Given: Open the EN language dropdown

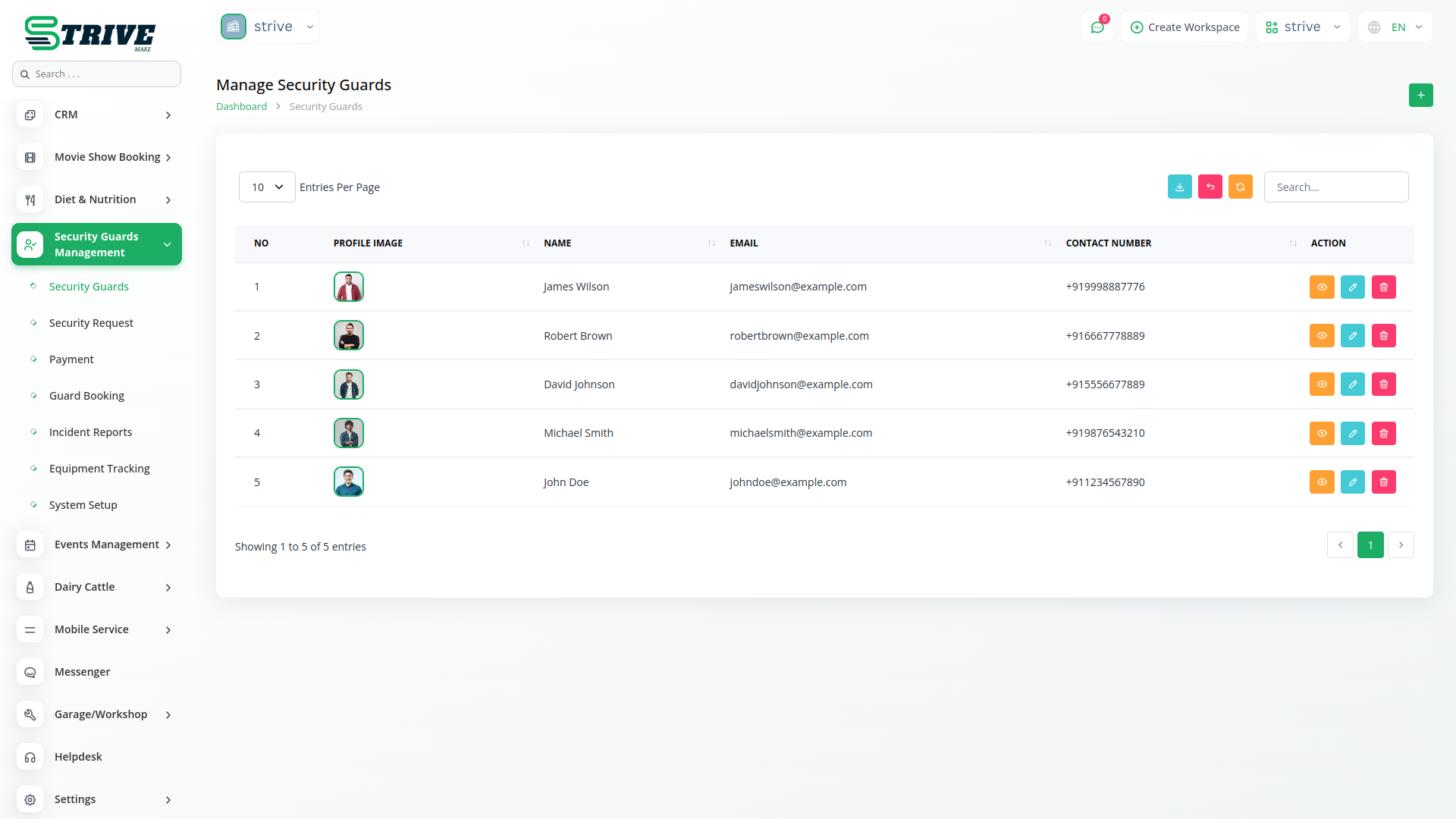Looking at the screenshot, I should [1397, 27].
